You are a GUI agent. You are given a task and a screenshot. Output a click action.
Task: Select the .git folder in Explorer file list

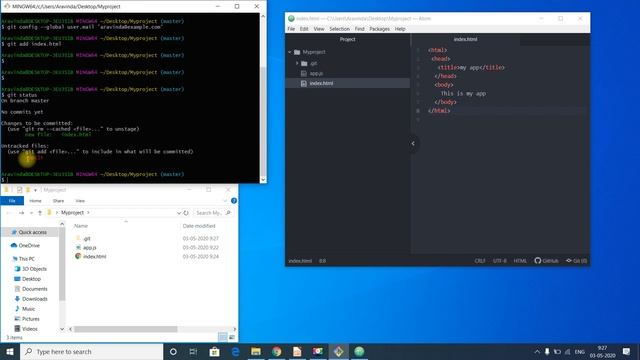click(x=87, y=238)
